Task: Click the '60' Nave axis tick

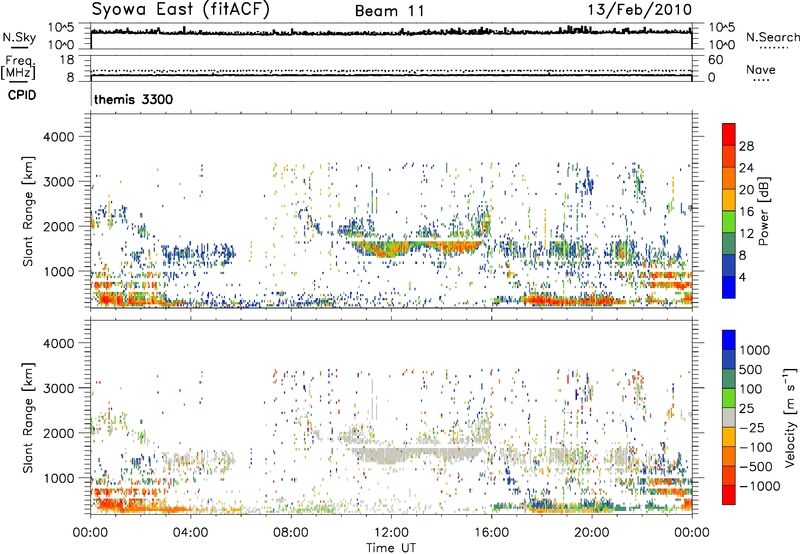Action: pos(715,60)
